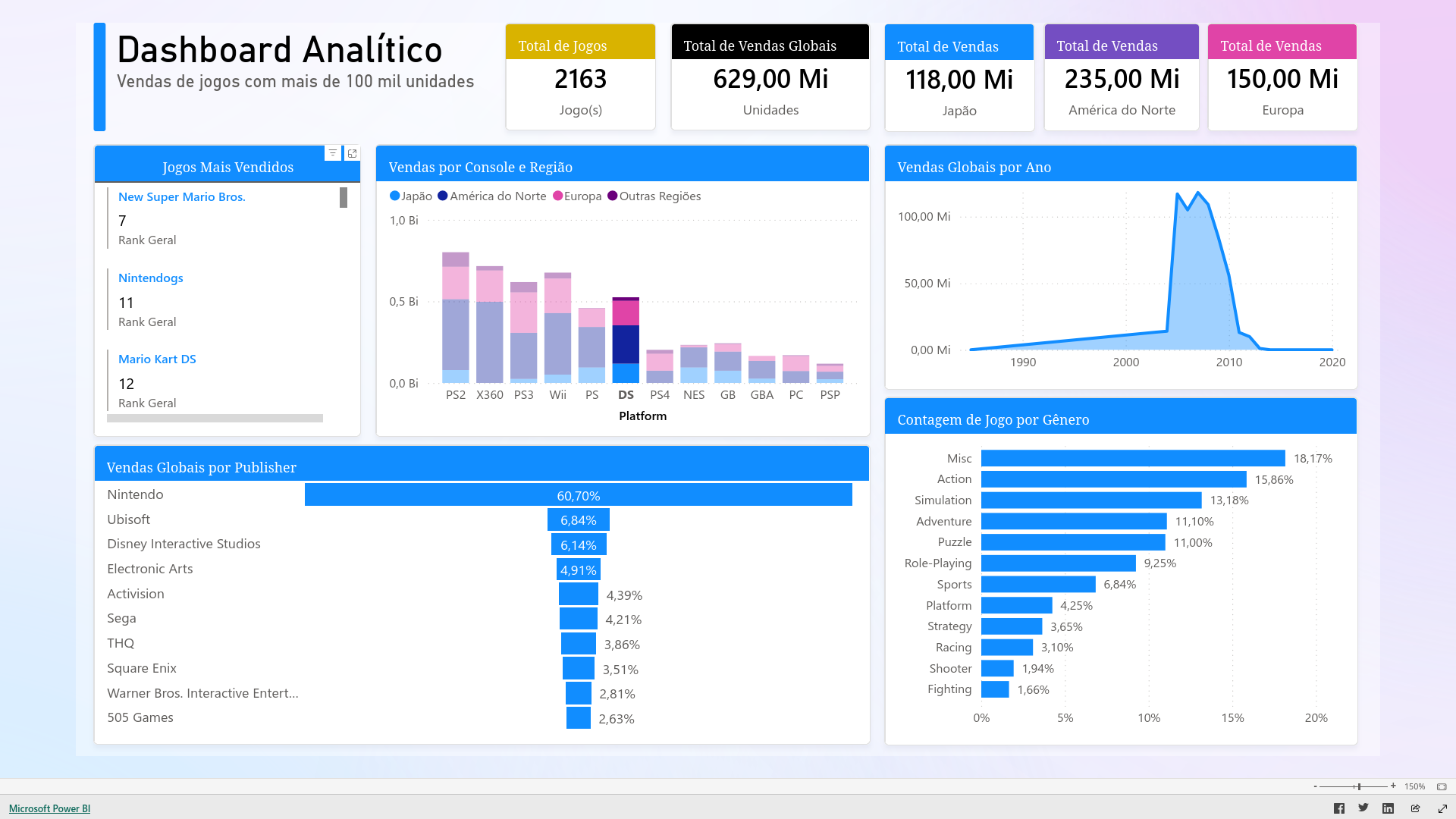
Task: Select the Strategy genre bar
Action: point(1012,626)
